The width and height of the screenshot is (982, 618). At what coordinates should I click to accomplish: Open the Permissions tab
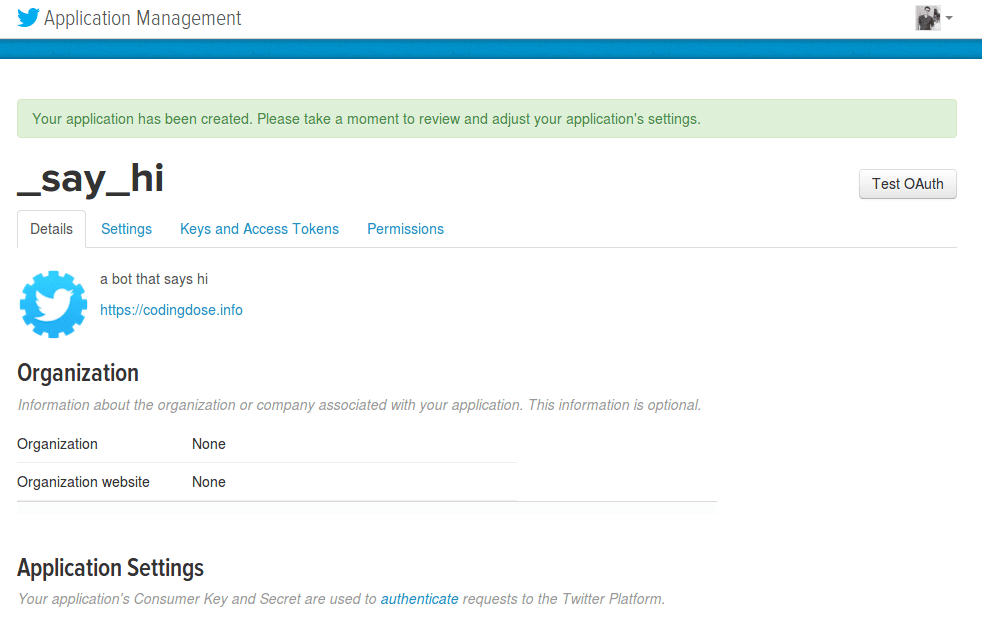click(405, 229)
